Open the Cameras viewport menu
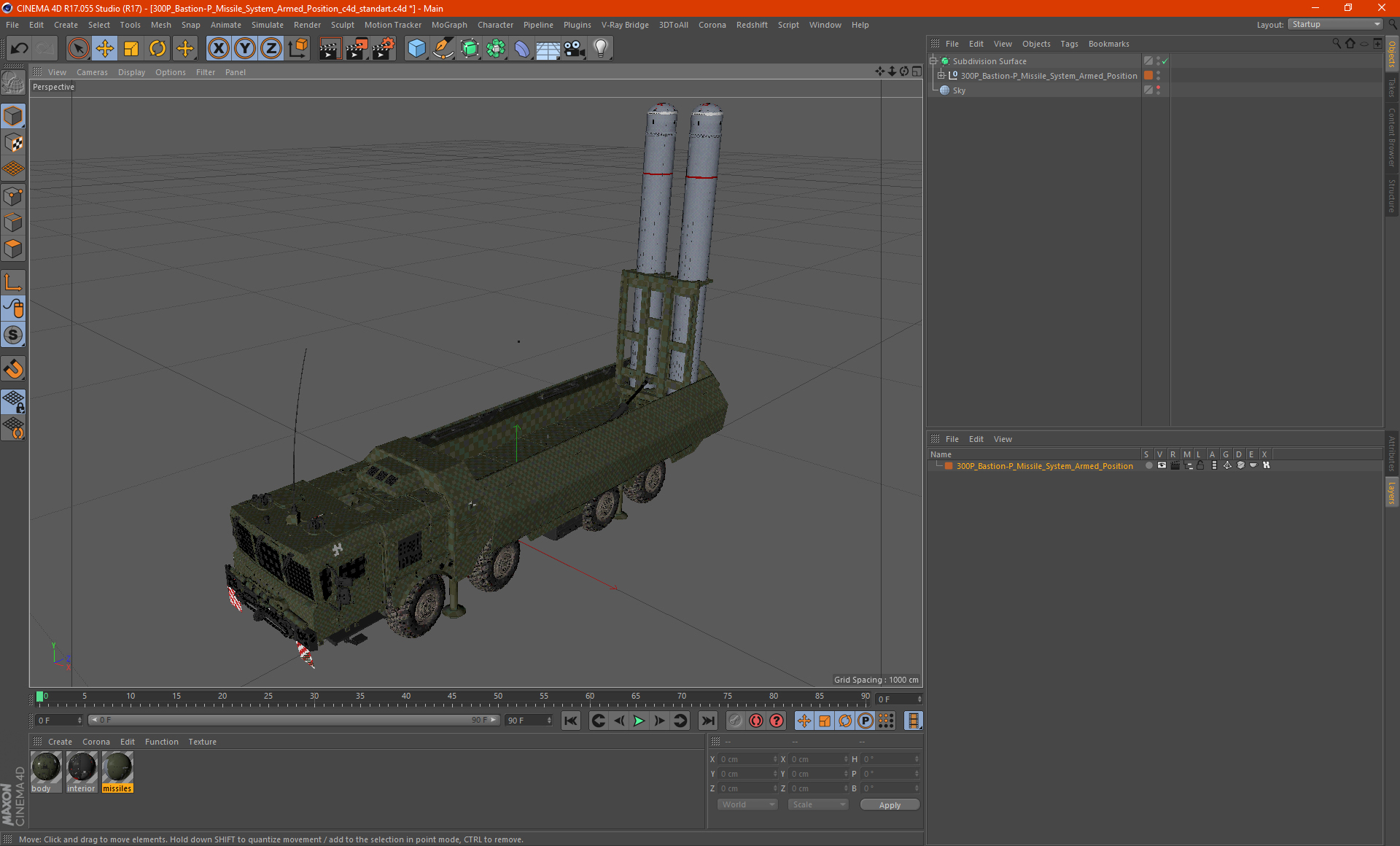1400x846 pixels. click(x=92, y=72)
